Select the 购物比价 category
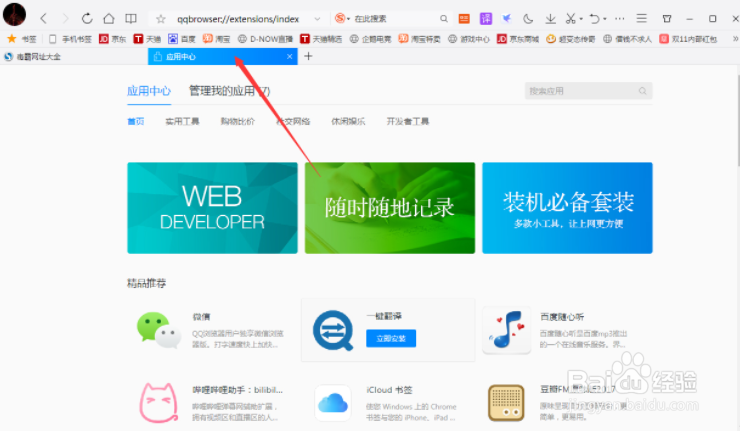This screenshot has width=740, height=431. [x=237, y=121]
